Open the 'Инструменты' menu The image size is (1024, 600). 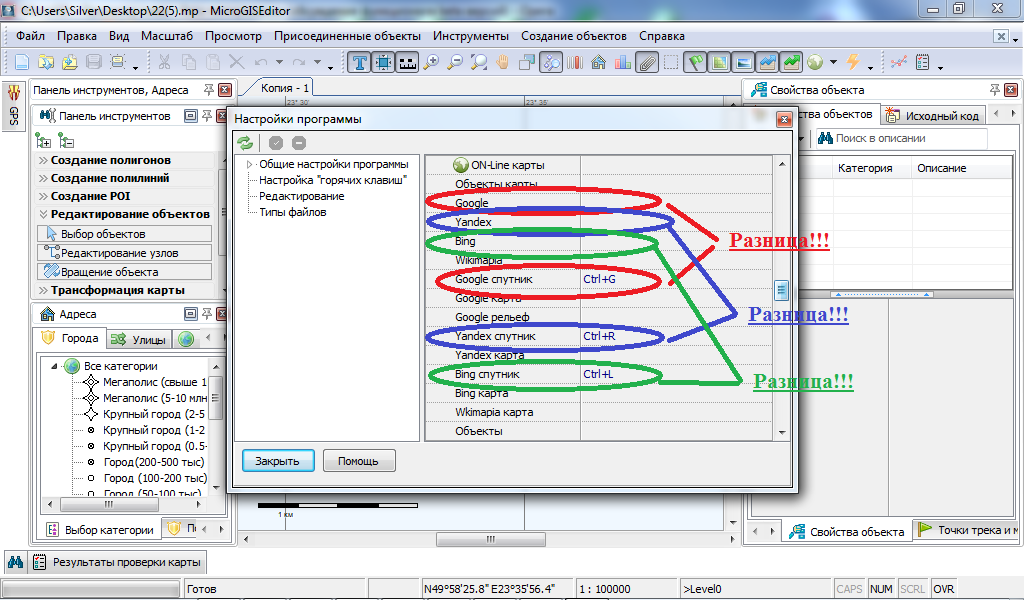click(x=471, y=36)
